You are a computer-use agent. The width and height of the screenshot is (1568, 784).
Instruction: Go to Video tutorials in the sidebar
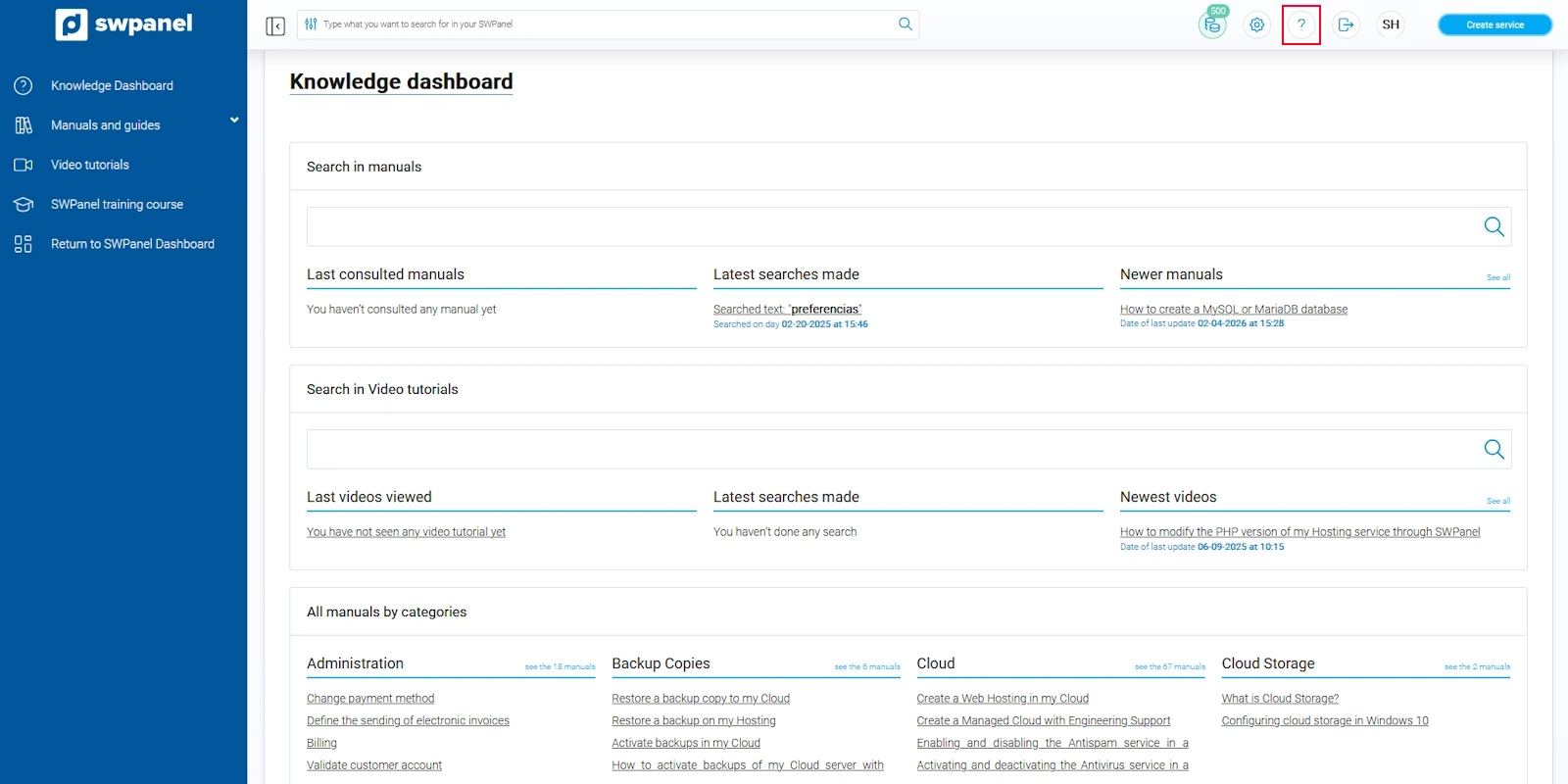(90, 165)
